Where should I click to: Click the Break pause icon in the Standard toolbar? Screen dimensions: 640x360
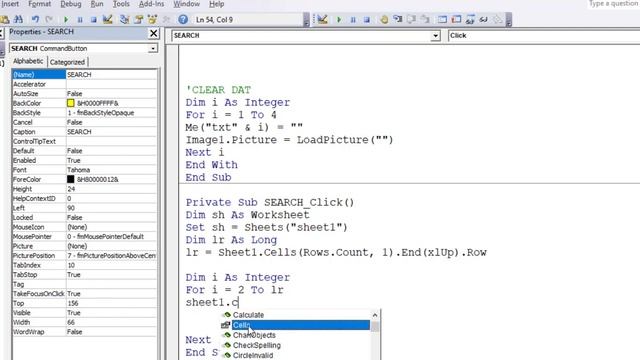pyautogui.click(x=80, y=19)
